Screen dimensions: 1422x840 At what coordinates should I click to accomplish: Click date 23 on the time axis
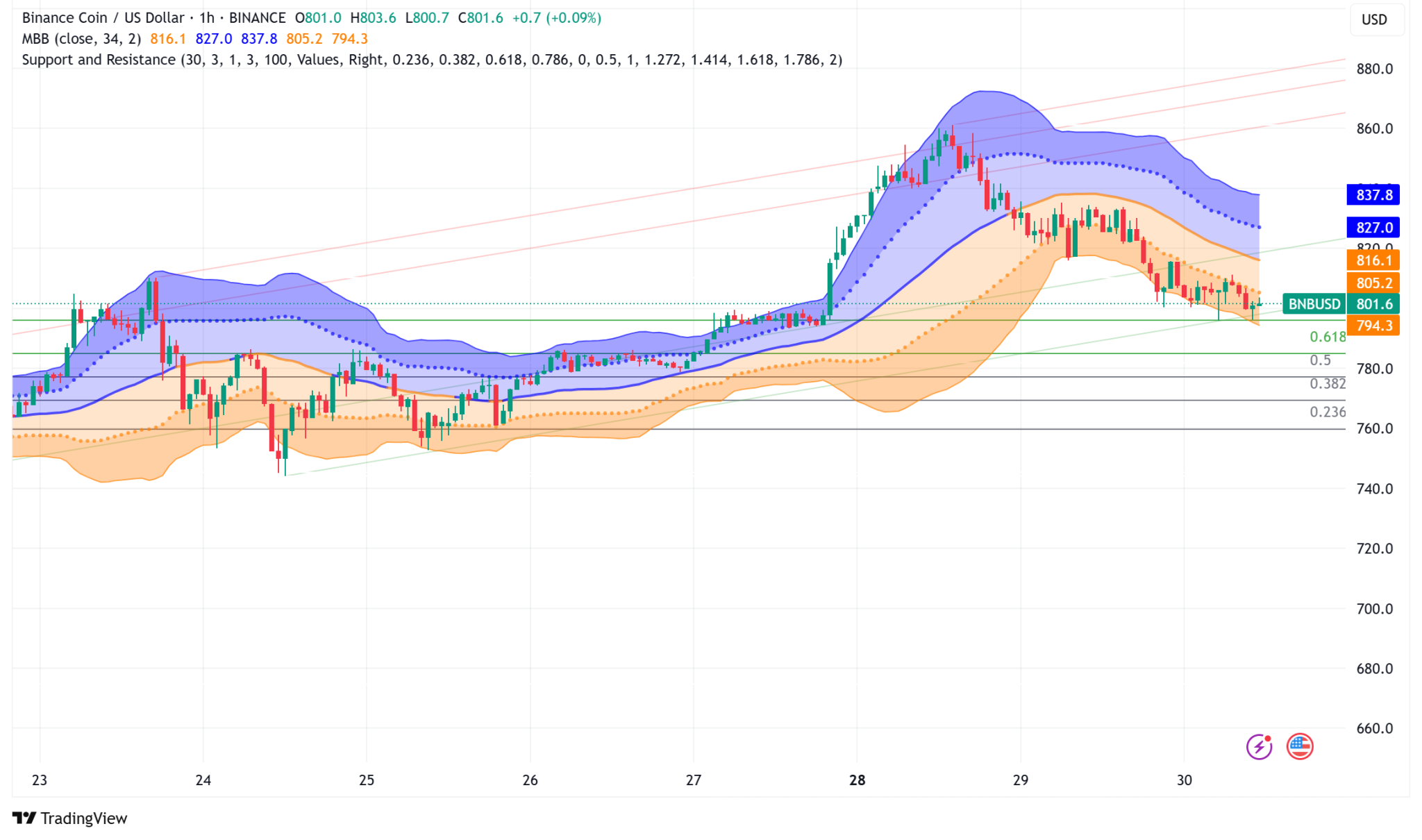[40, 780]
